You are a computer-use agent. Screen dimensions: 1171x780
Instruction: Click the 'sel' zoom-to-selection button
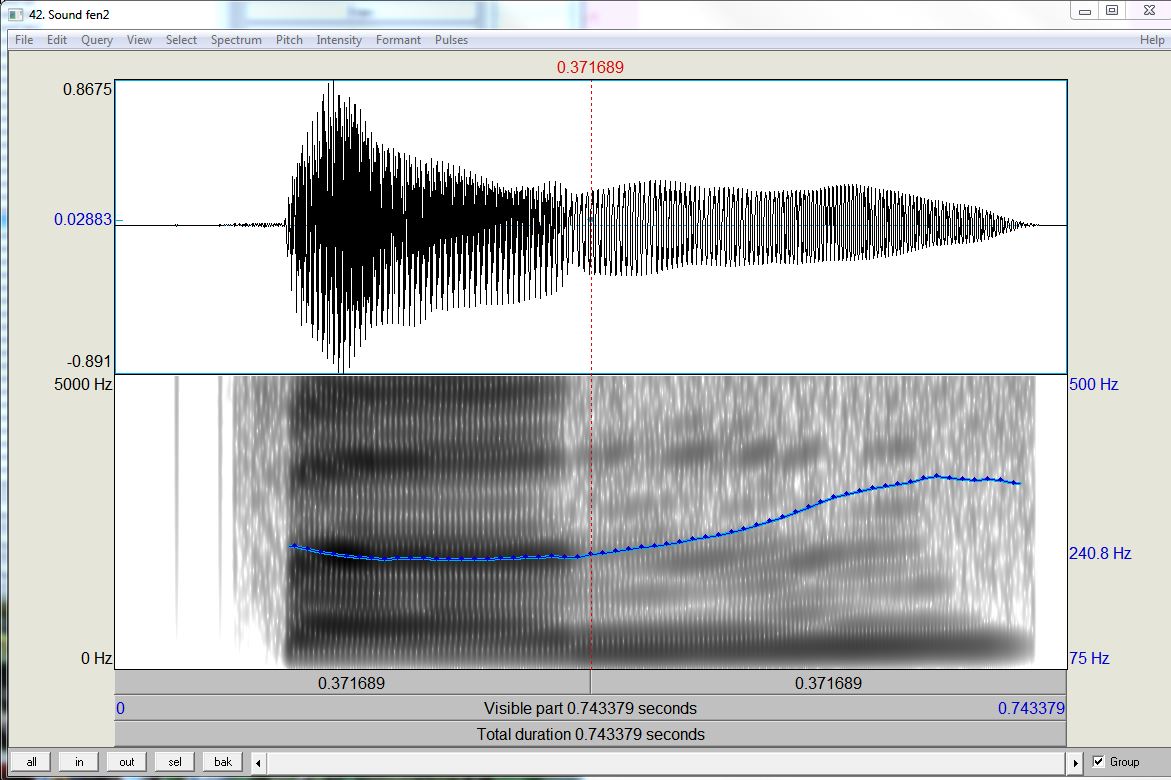click(x=175, y=762)
